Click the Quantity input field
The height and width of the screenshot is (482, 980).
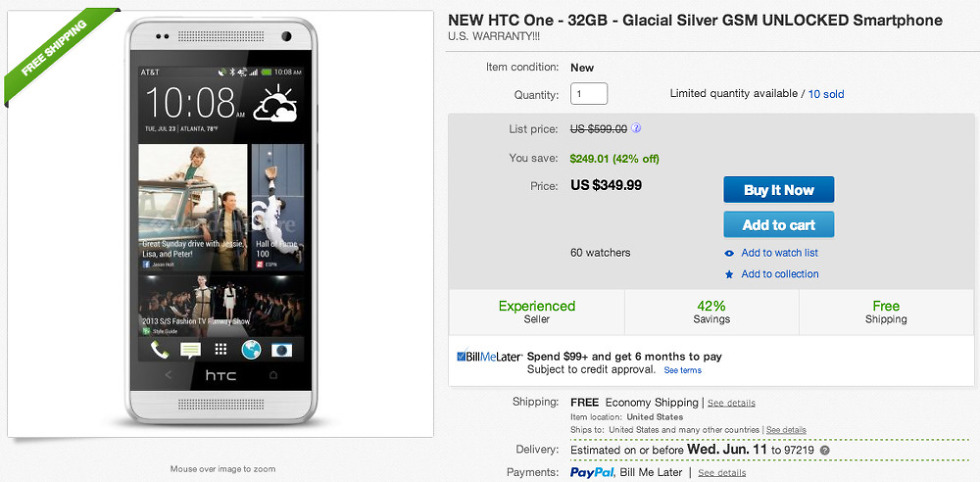tap(589, 94)
